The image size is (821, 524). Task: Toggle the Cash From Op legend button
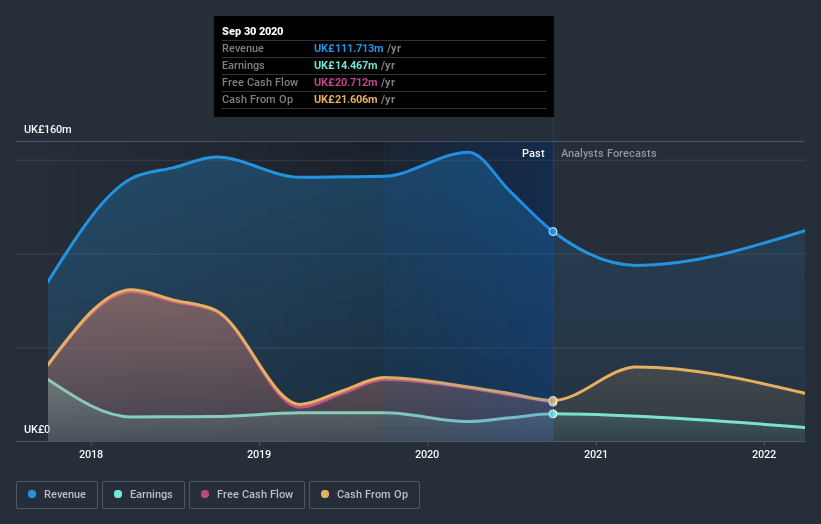point(364,495)
